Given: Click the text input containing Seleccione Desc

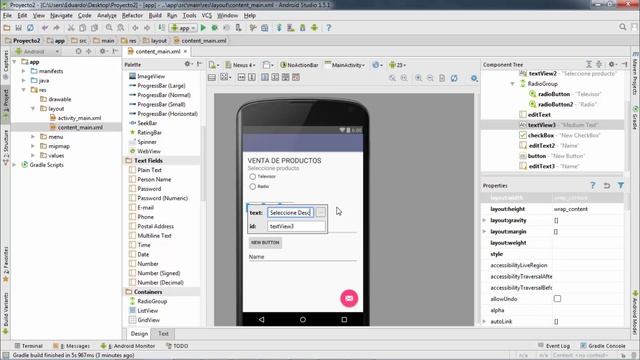Looking at the screenshot, I should click(290, 212).
